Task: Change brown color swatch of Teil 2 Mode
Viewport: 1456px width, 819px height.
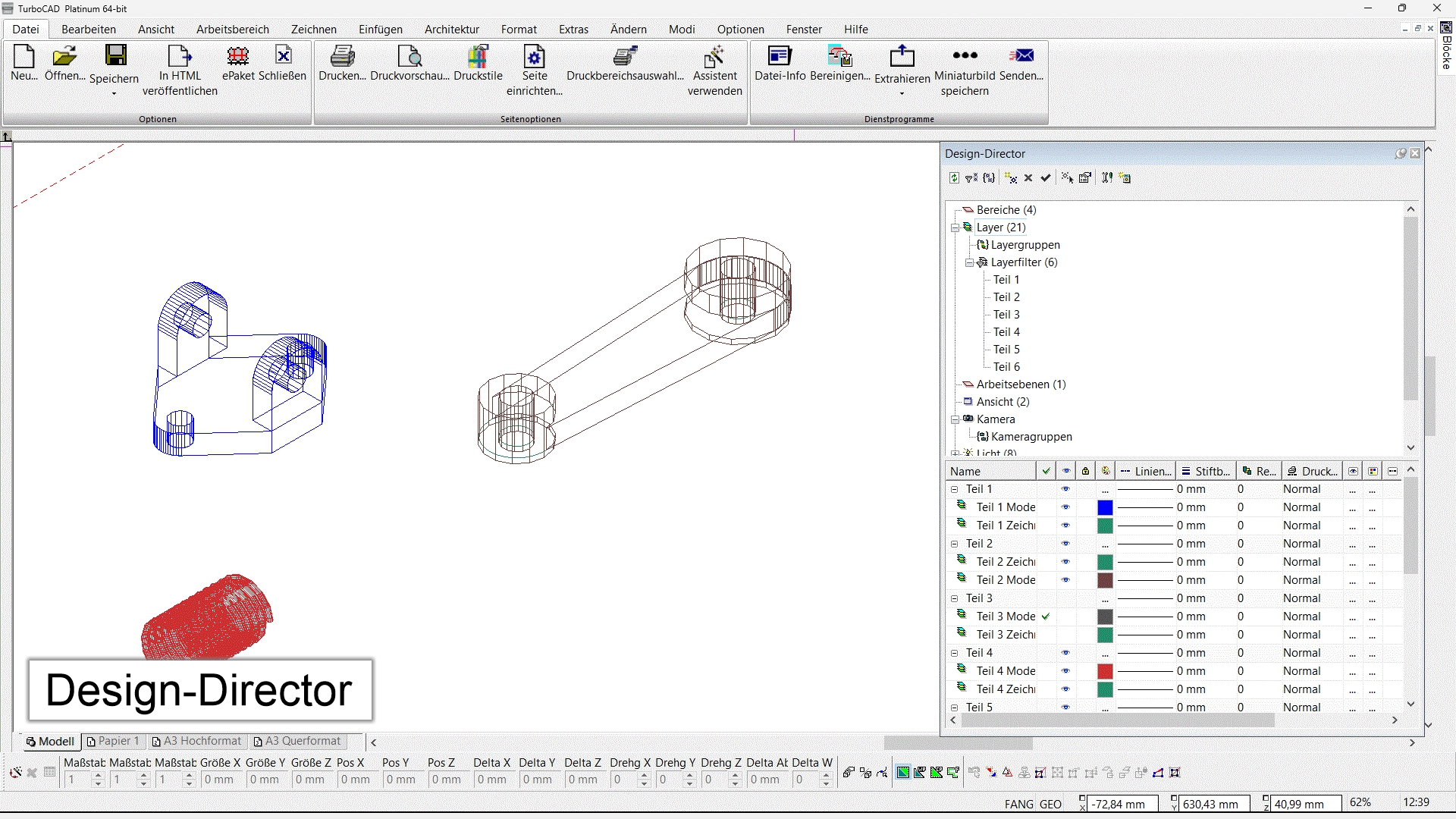Action: click(1105, 580)
